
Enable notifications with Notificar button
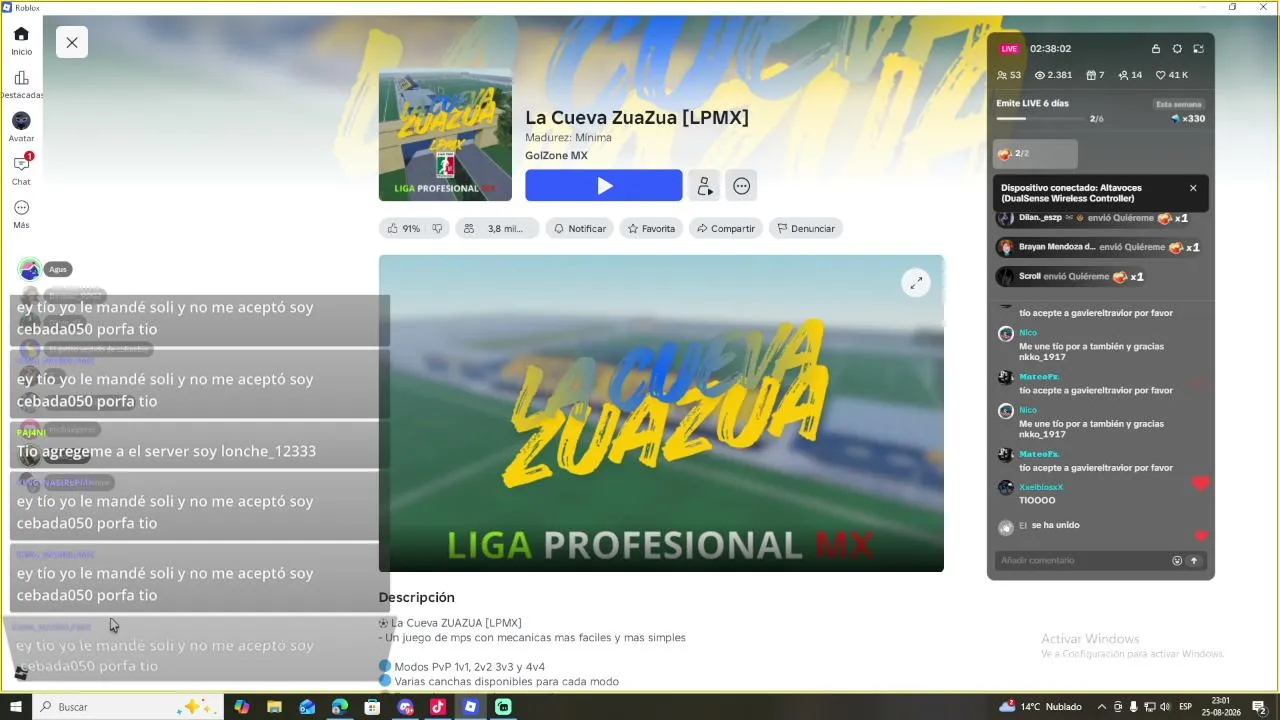tap(580, 229)
